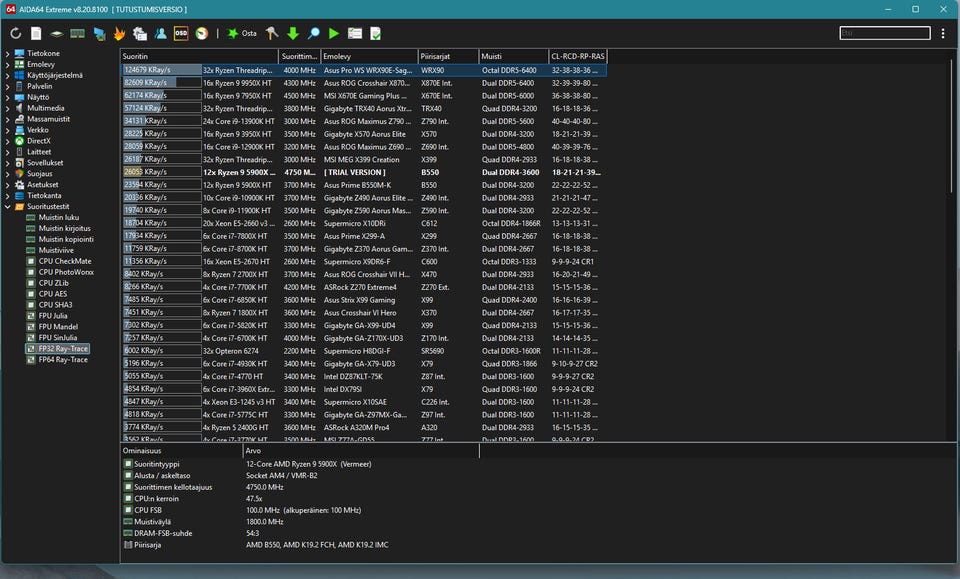This screenshot has height=579, width=960.
Task: Expand the Emolevy tree node
Action: (x=7, y=64)
